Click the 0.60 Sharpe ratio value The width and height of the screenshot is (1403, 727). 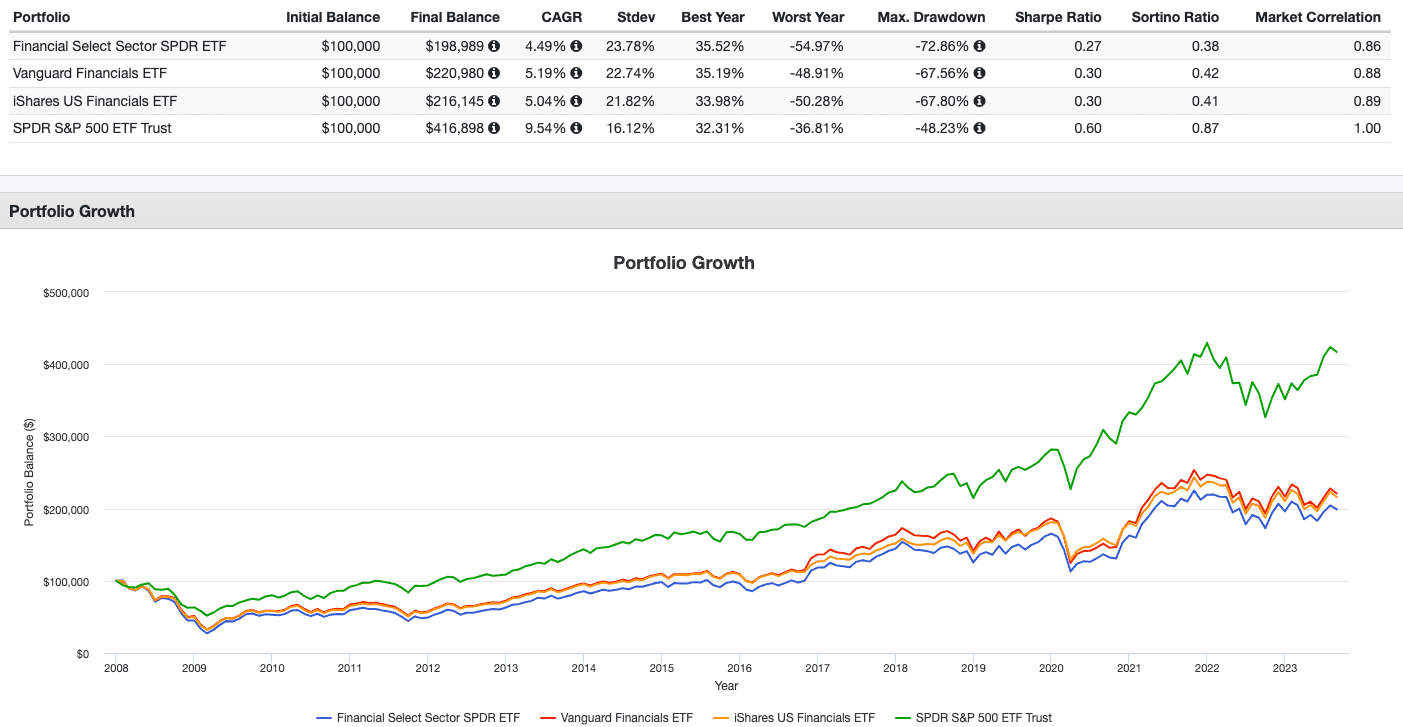click(1088, 128)
